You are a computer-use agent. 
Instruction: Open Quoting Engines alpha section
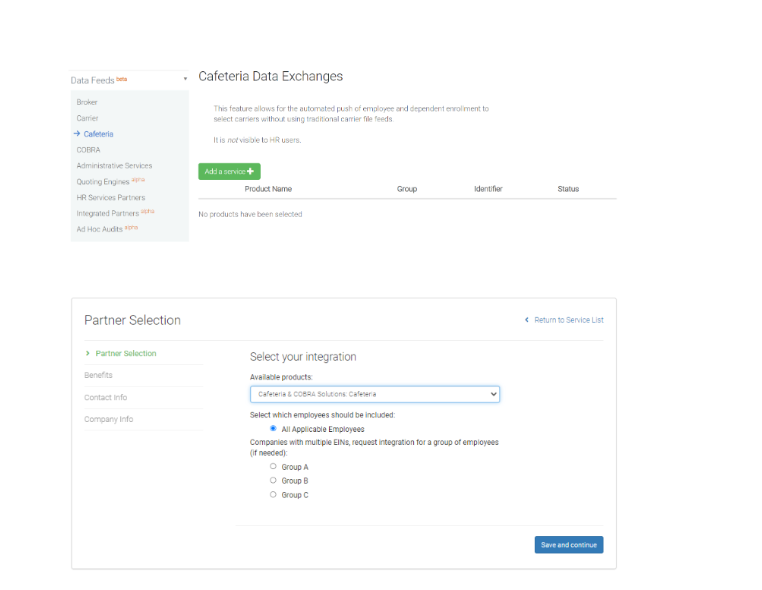(105, 182)
